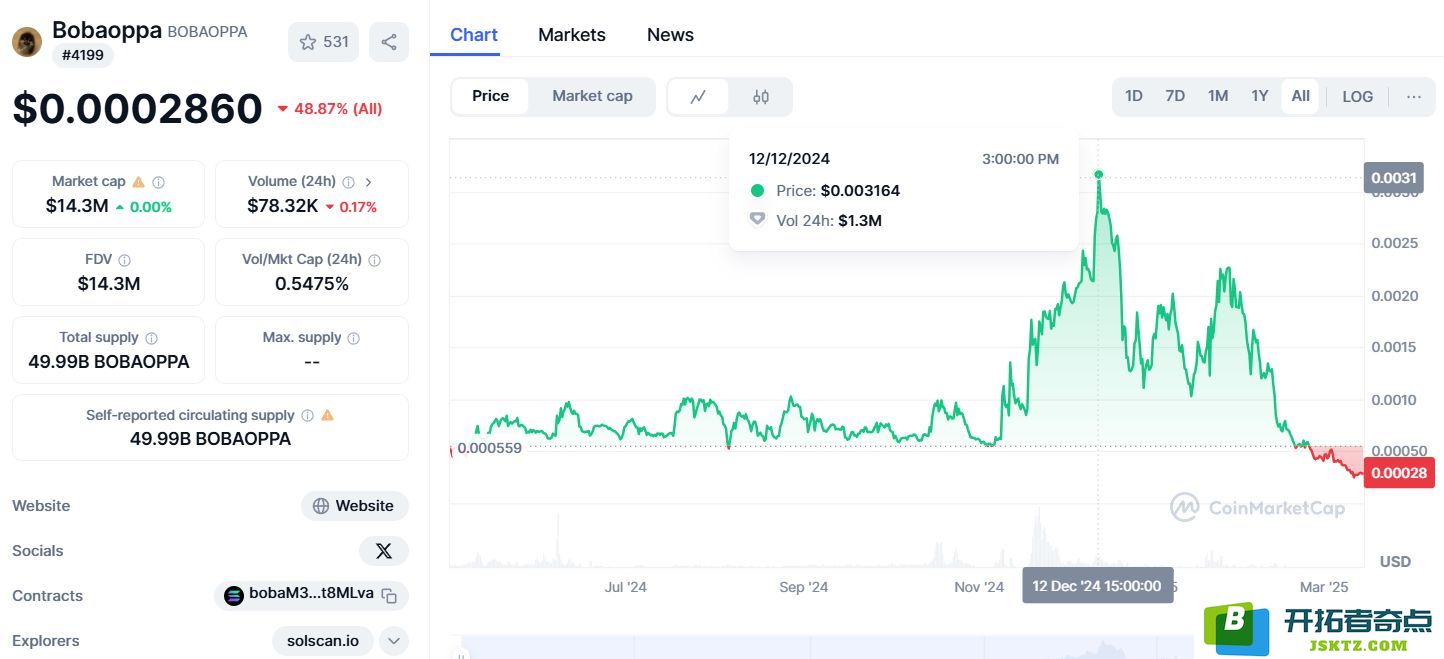The width and height of the screenshot is (1444, 659).
Task: Open the X social link
Action: (384, 551)
